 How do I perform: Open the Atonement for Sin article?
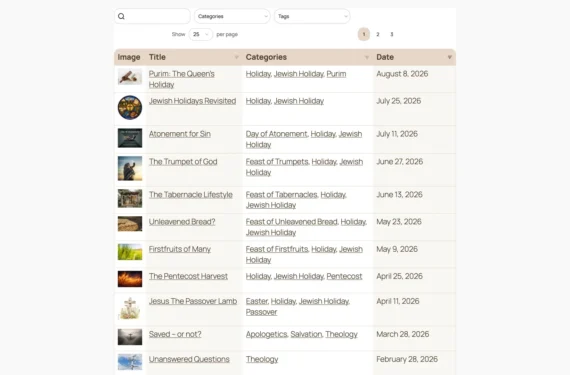[x=180, y=134]
